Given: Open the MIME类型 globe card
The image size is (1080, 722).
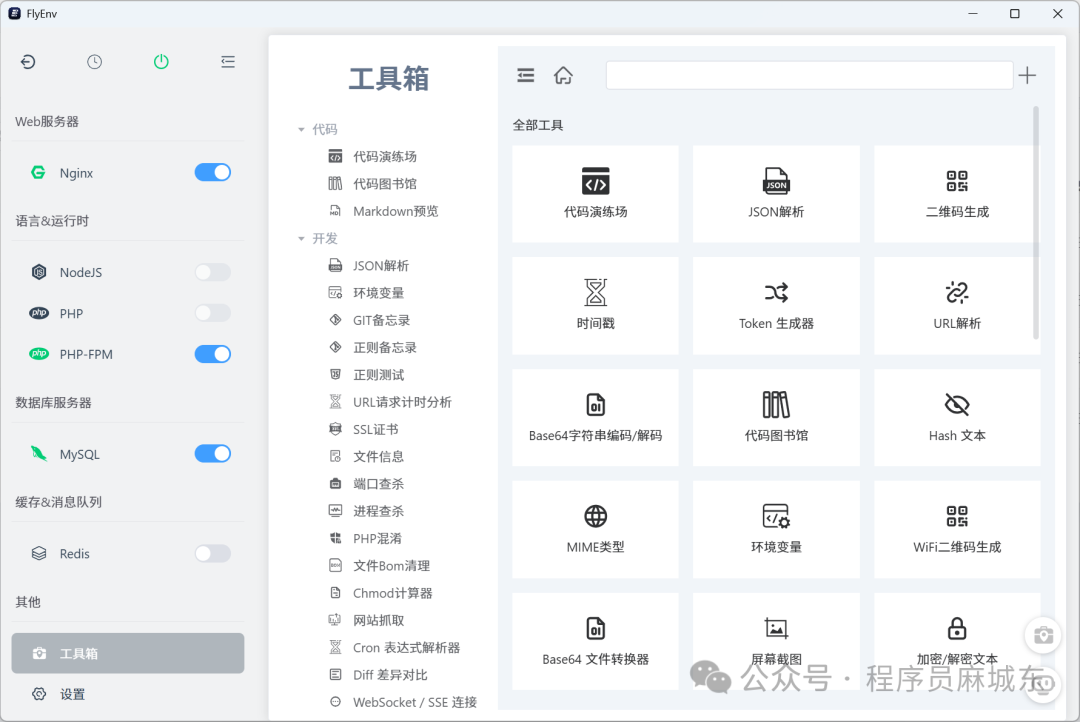Looking at the screenshot, I should [595, 529].
